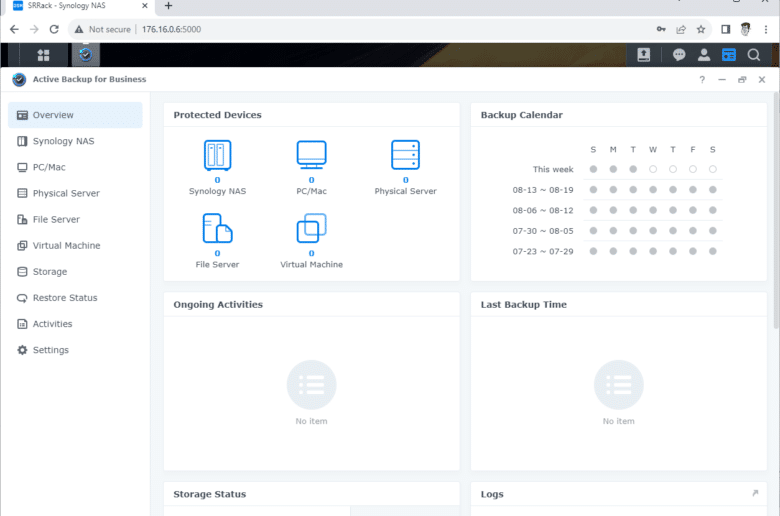Click the address bar URL 176.16.0.6:5000
The image size is (780, 516).
point(172,29)
